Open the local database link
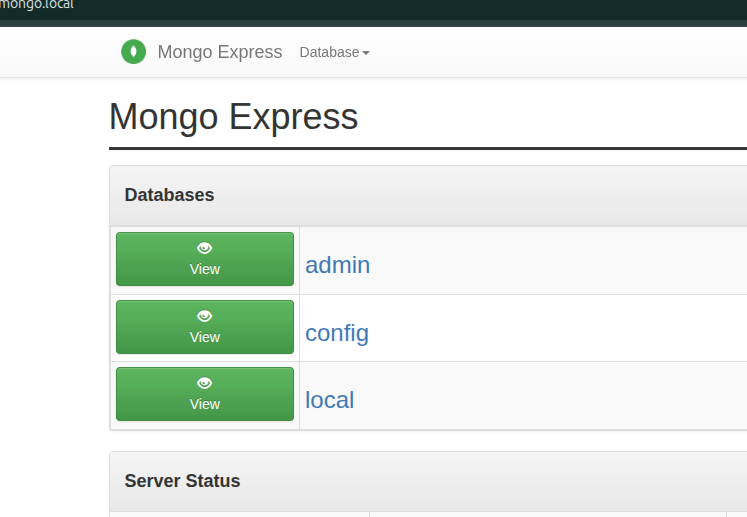 pyautogui.click(x=329, y=400)
